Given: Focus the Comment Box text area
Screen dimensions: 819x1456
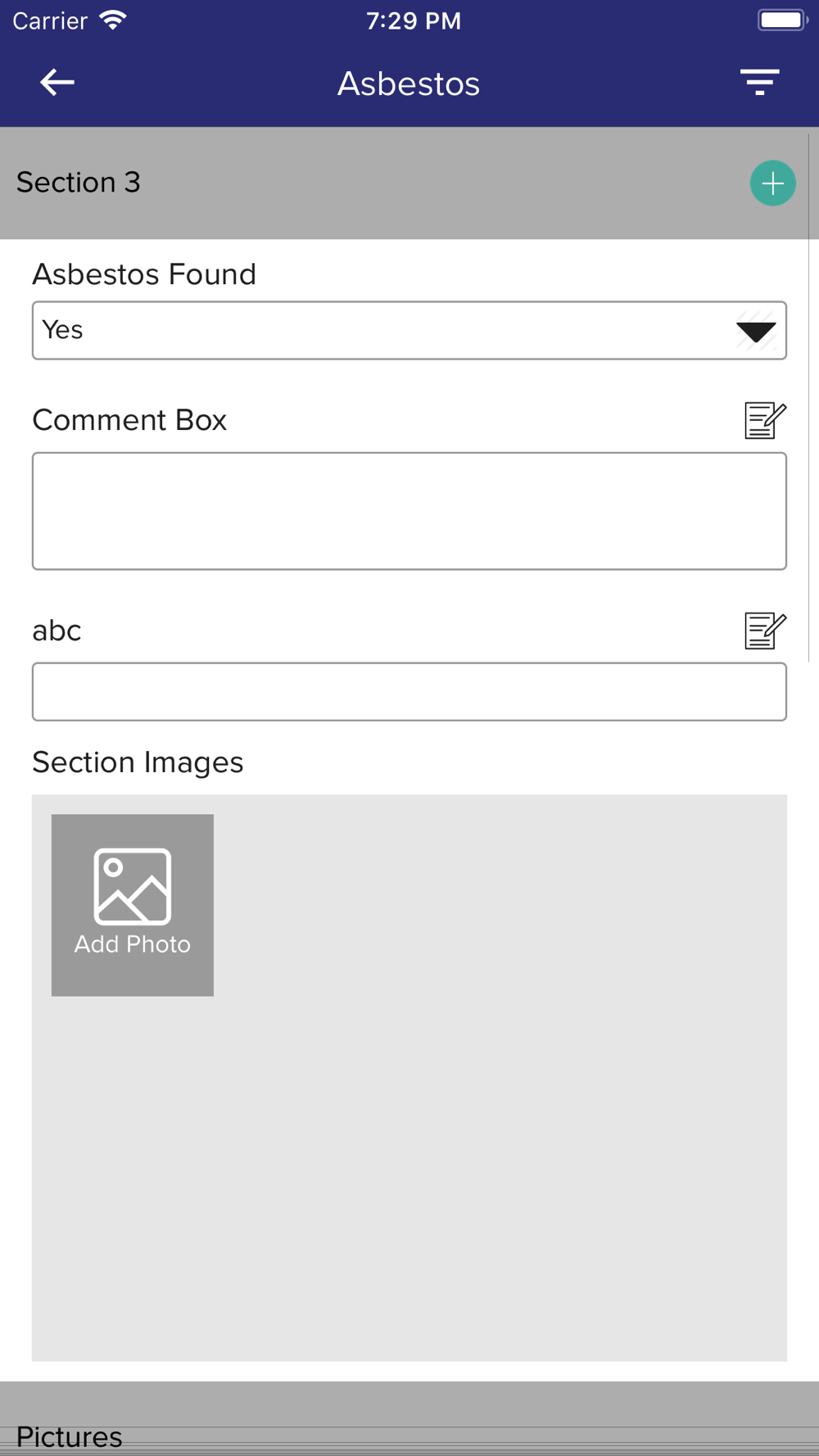Looking at the screenshot, I should point(409,511).
